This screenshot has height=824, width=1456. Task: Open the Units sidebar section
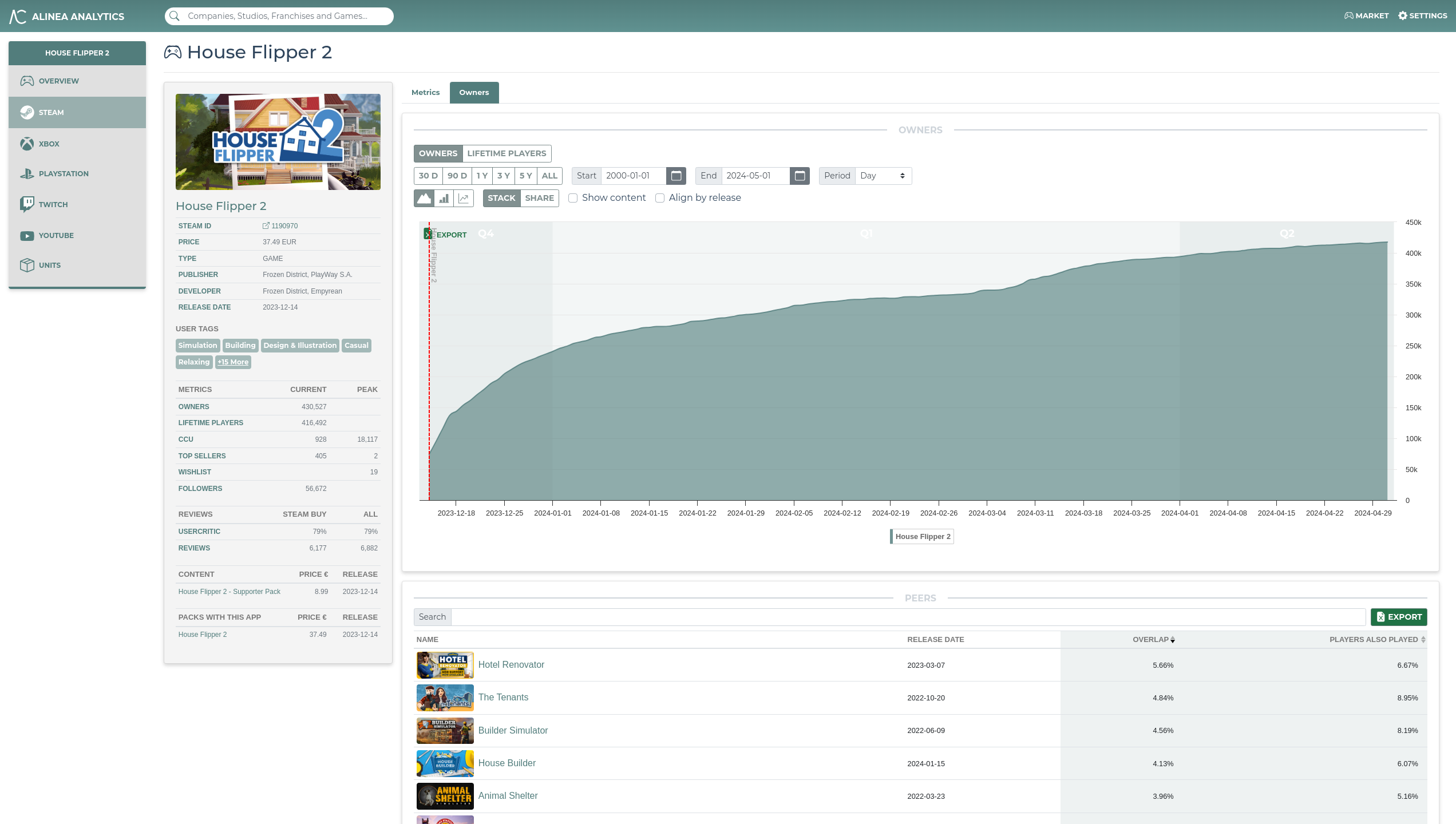77,265
